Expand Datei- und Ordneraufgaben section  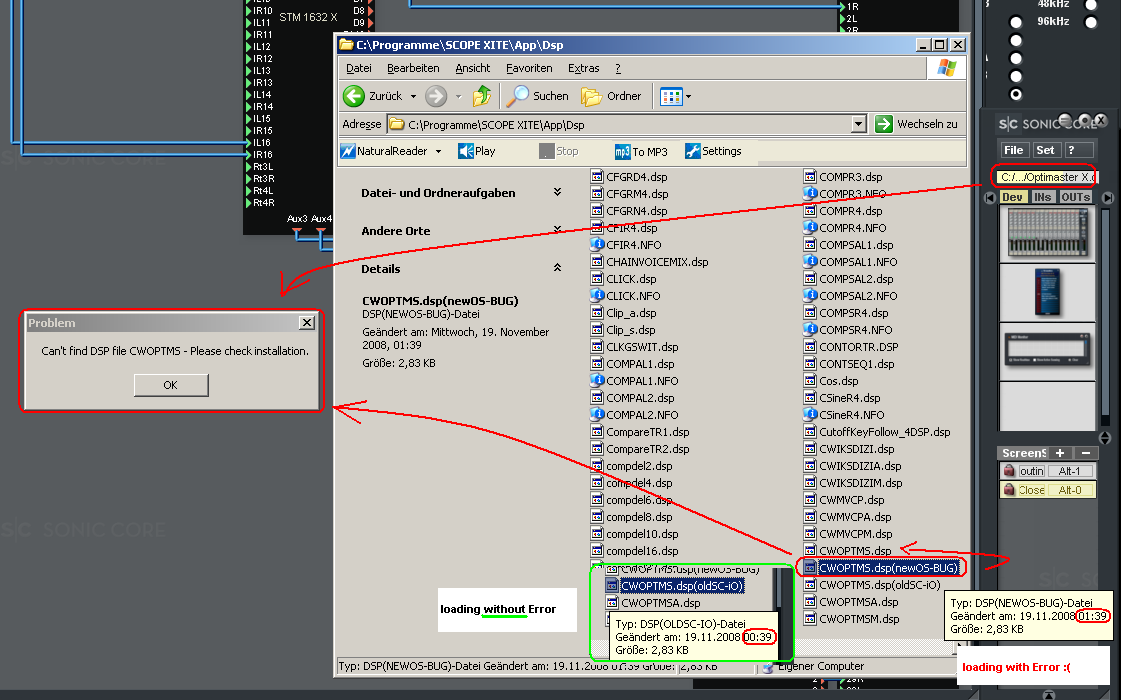pos(557,192)
